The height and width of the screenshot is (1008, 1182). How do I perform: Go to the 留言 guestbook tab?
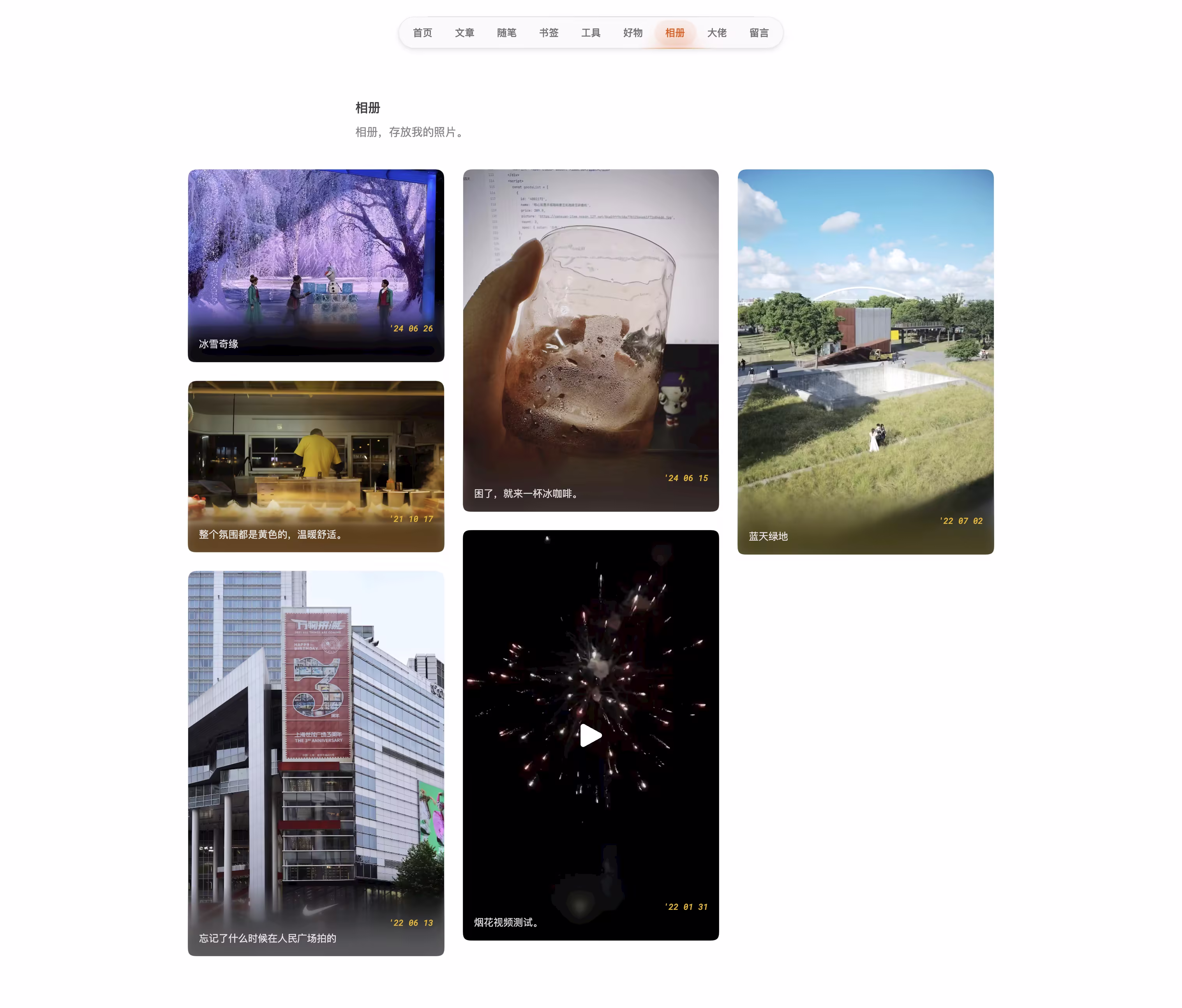tap(759, 32)
